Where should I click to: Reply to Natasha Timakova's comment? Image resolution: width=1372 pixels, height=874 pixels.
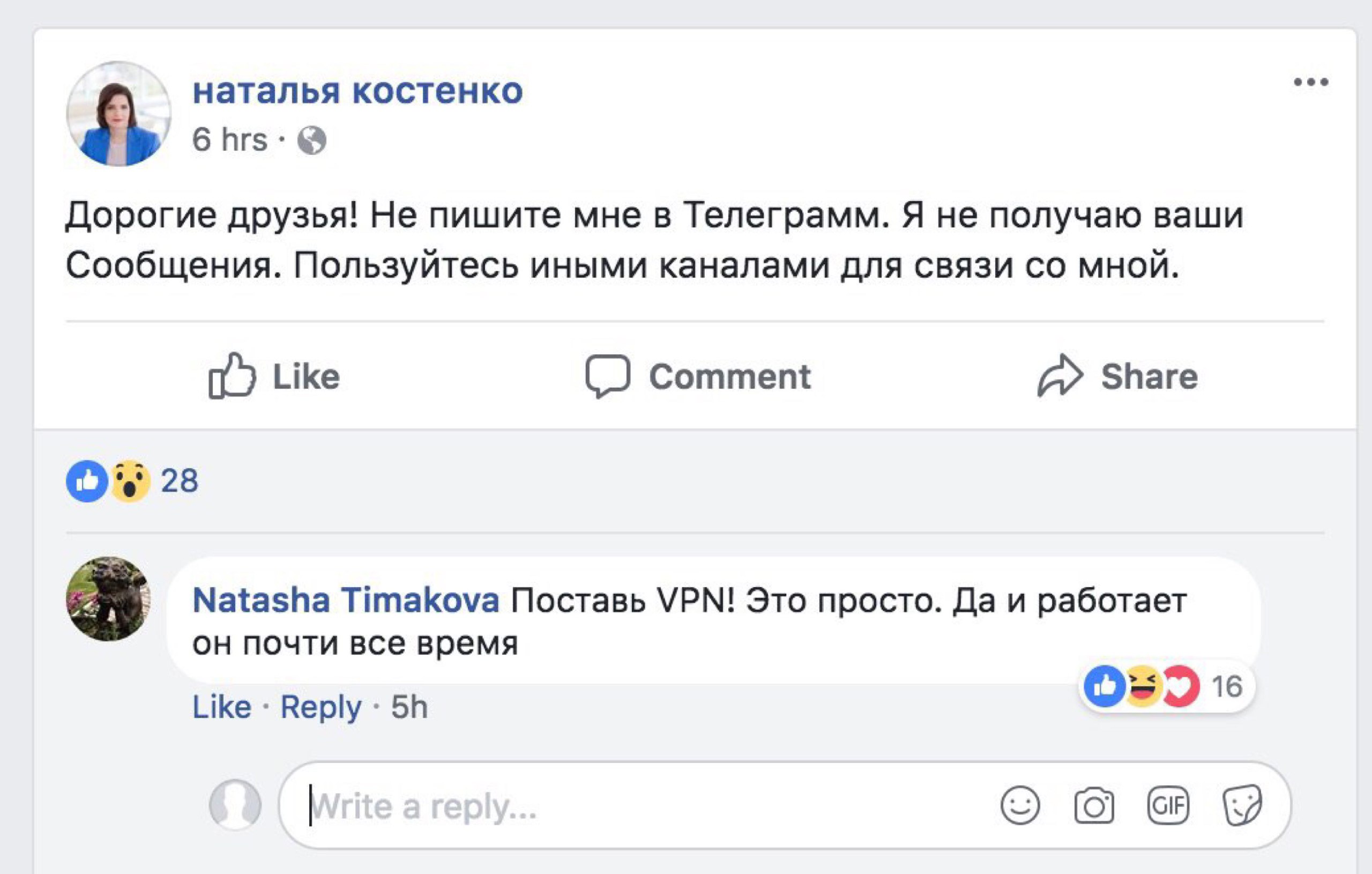pyautogui.click(x=321, y=708)
